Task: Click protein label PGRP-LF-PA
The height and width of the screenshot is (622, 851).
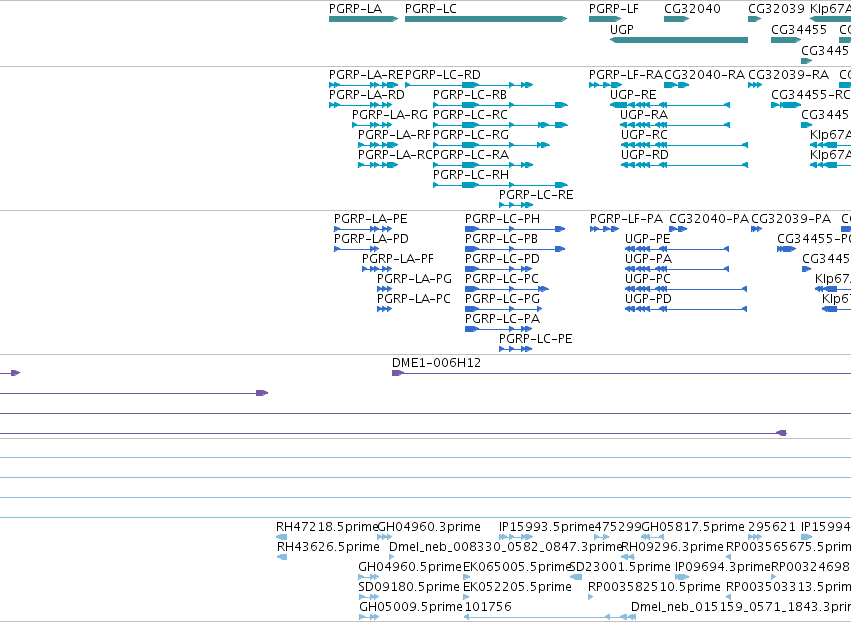Action: click(x=626, y=219)
